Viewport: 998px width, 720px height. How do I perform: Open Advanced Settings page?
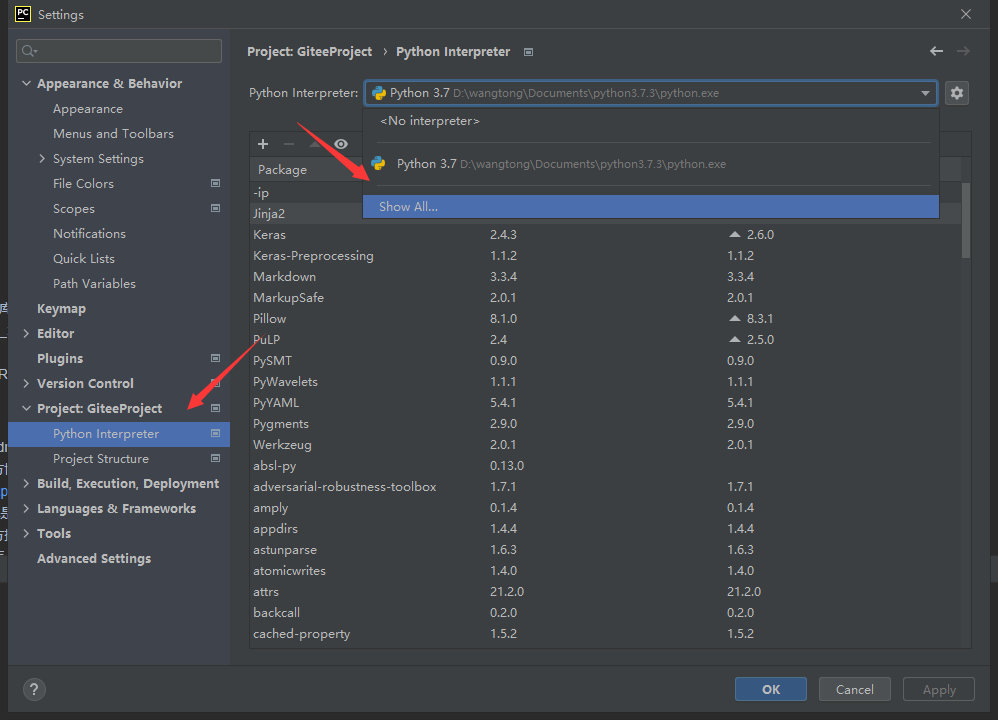pos(94,558)
